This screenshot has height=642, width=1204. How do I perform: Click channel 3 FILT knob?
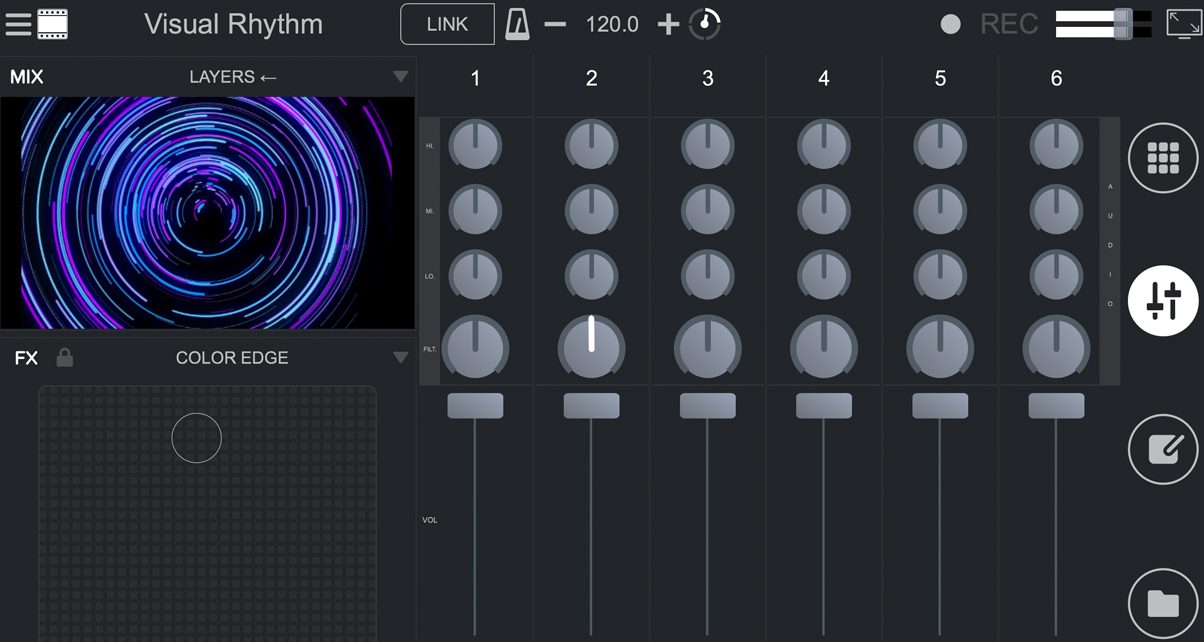[x=707, y=347]
